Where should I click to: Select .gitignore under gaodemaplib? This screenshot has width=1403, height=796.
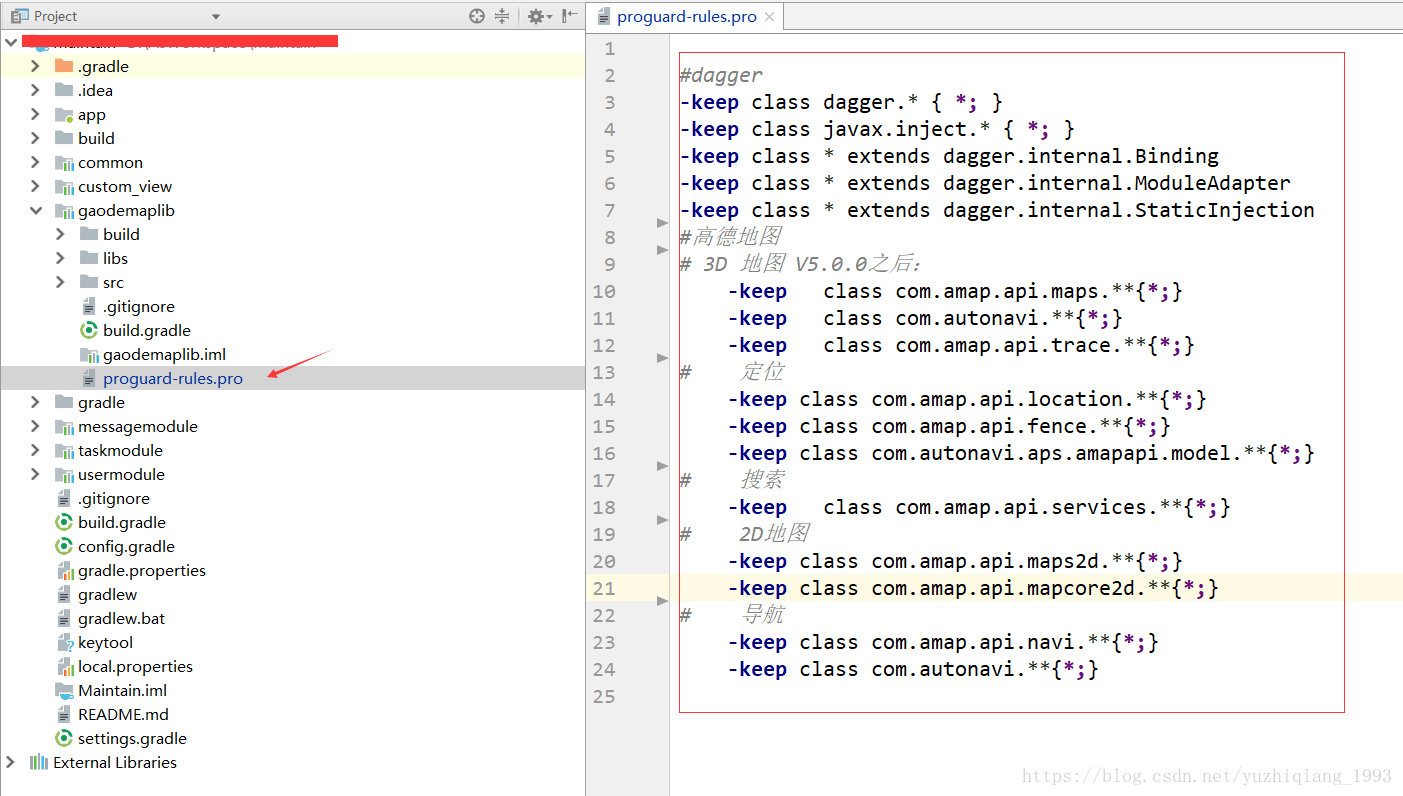(138, 306)
